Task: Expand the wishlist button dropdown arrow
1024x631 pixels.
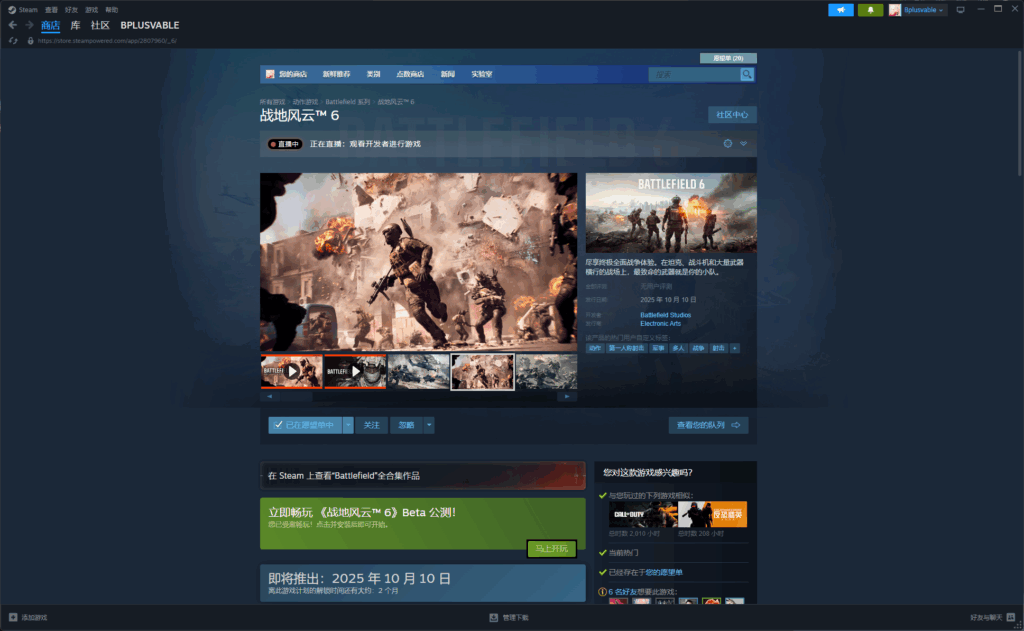Action: [x=348, y=425]
